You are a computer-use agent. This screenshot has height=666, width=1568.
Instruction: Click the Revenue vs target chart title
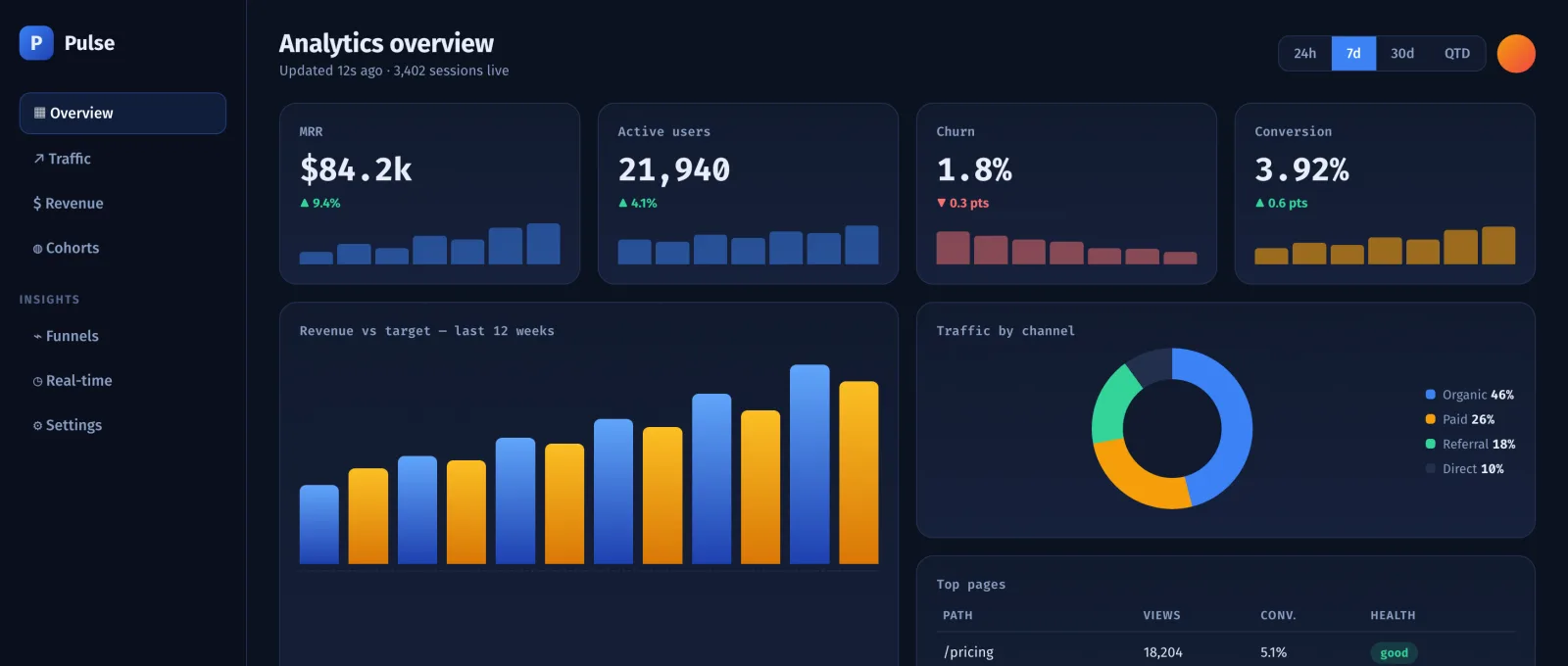tap(426, 331)
